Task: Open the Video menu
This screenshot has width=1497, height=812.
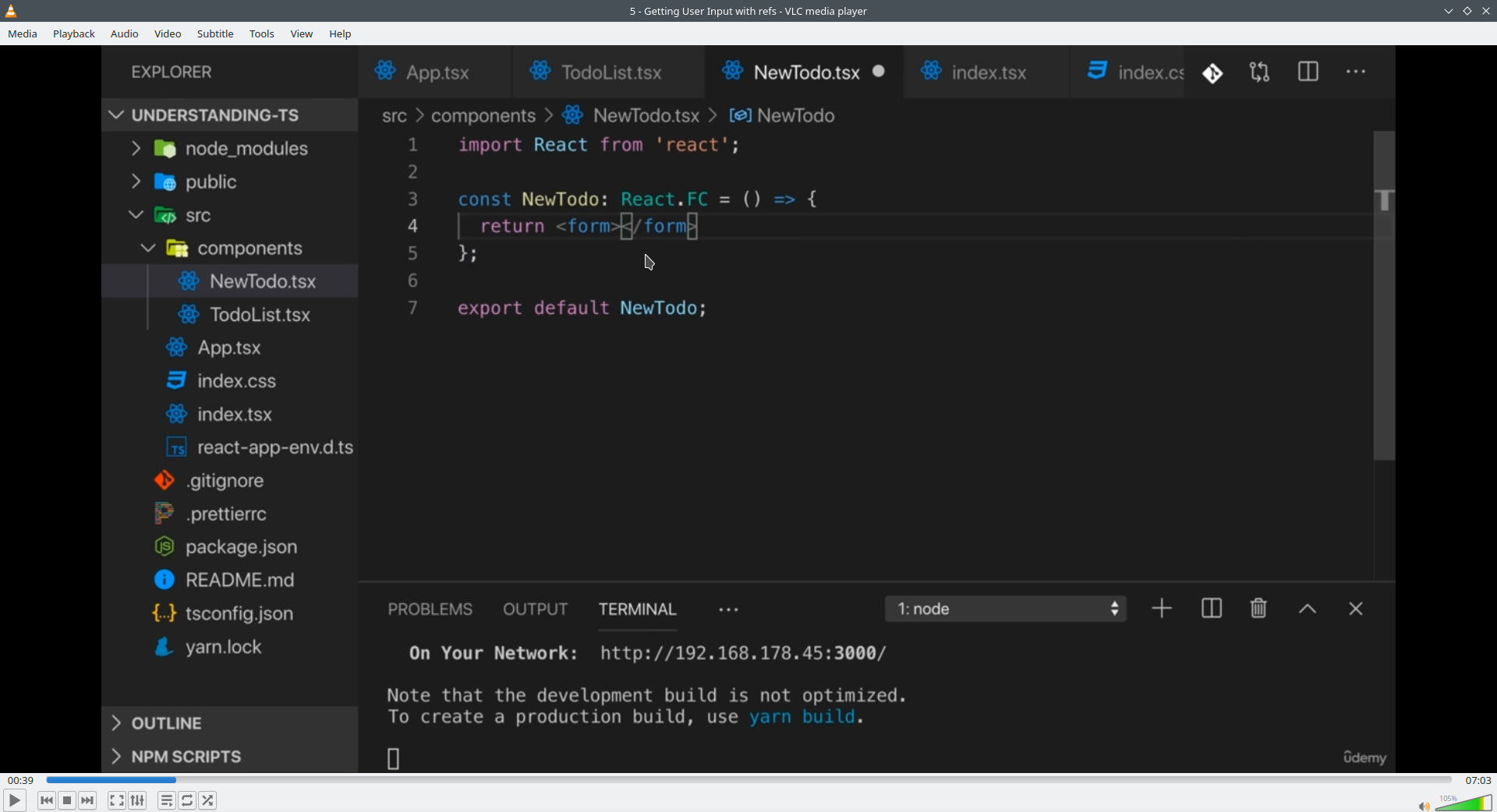Action: point(168,34)
